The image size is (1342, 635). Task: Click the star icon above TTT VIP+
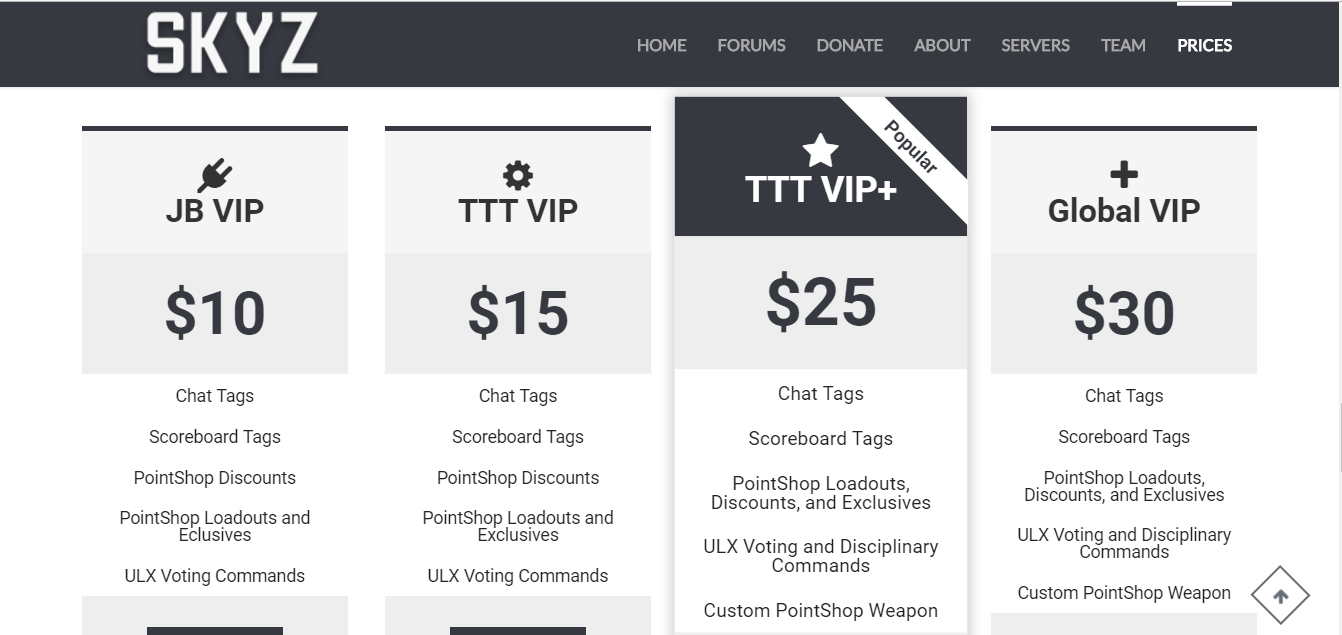tap(820, 151)
